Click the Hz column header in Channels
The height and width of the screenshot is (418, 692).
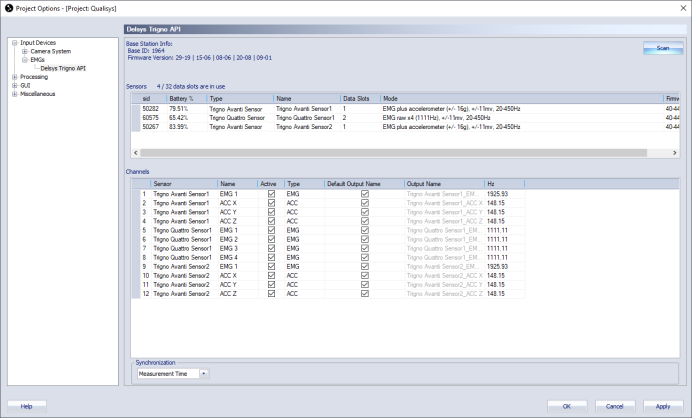[504, 184]
